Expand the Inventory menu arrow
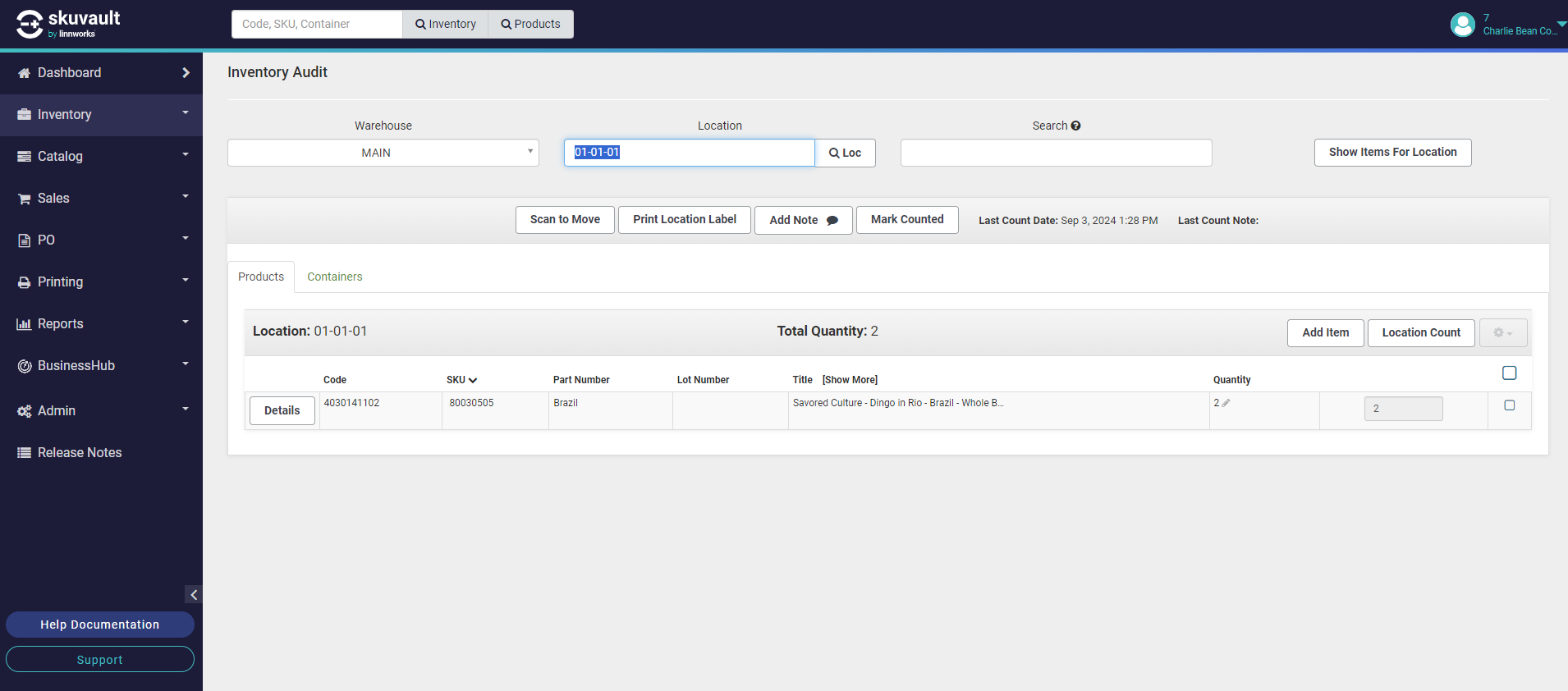 [186, 112]
